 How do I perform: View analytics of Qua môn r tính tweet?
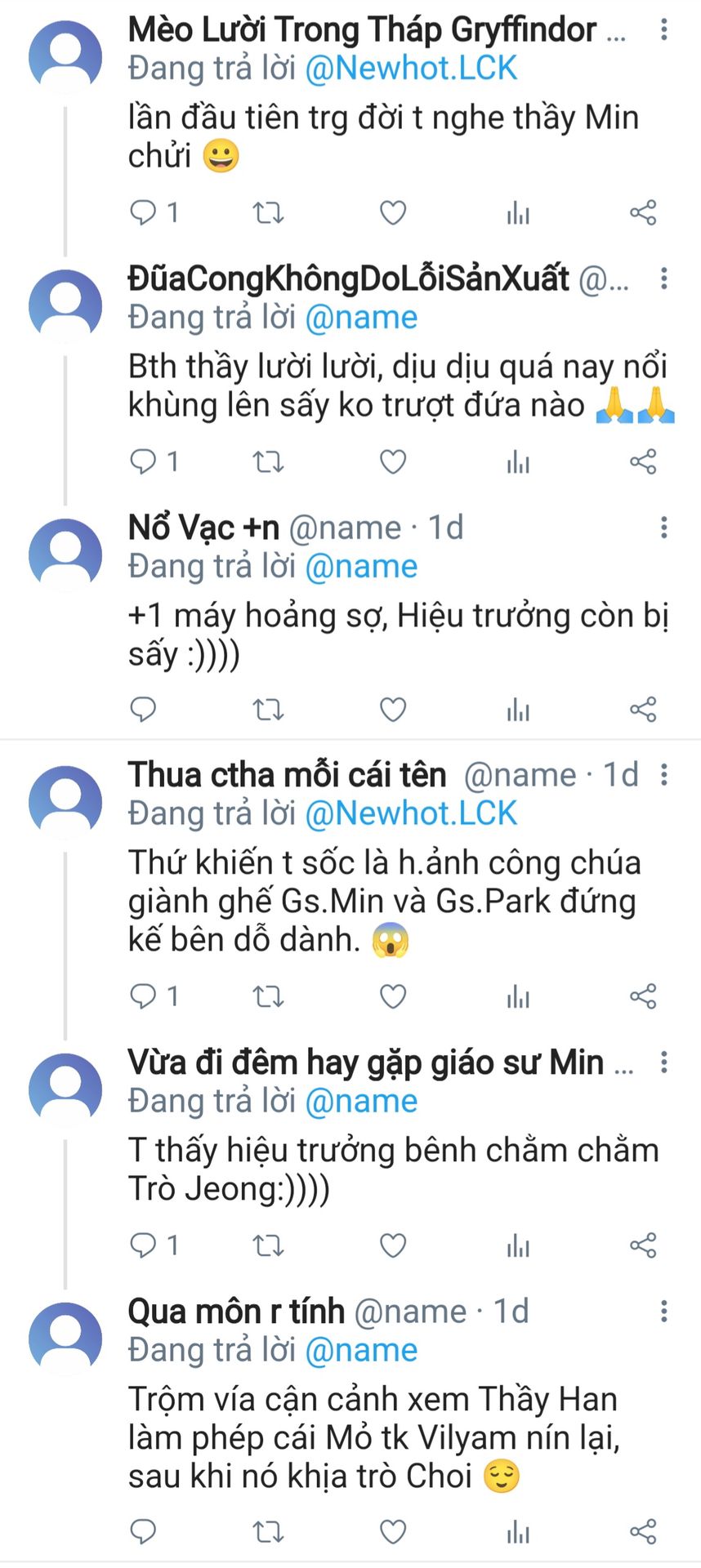[x=518, y=1531]
